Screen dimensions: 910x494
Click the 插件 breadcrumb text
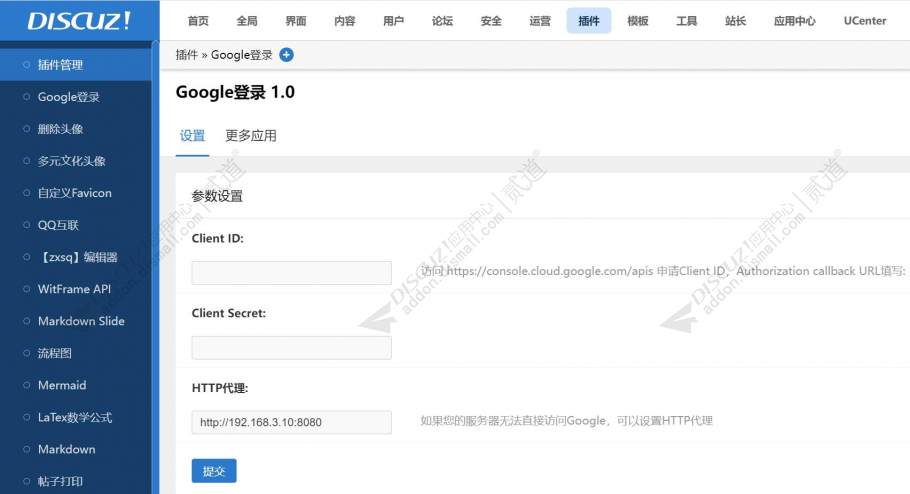point(187,55)
